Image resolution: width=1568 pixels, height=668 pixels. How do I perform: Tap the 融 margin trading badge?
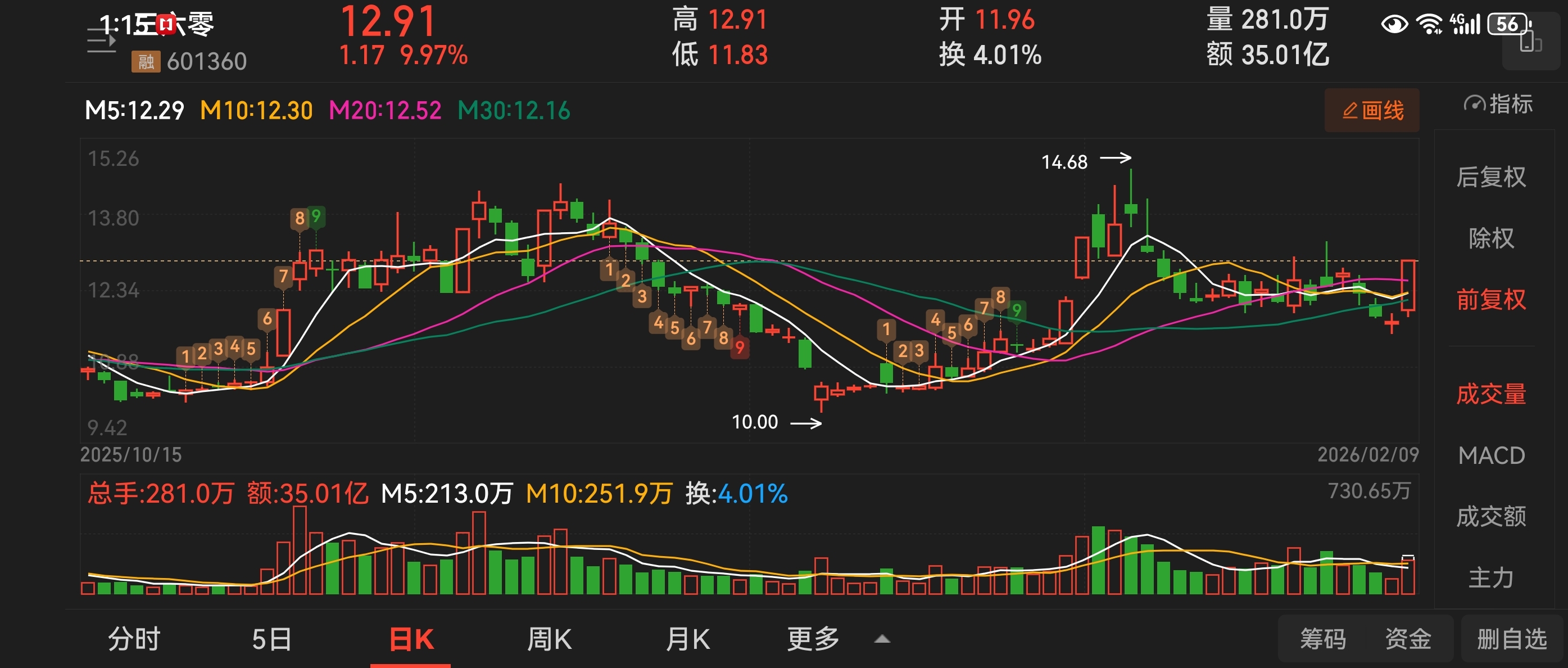[146, 61]
